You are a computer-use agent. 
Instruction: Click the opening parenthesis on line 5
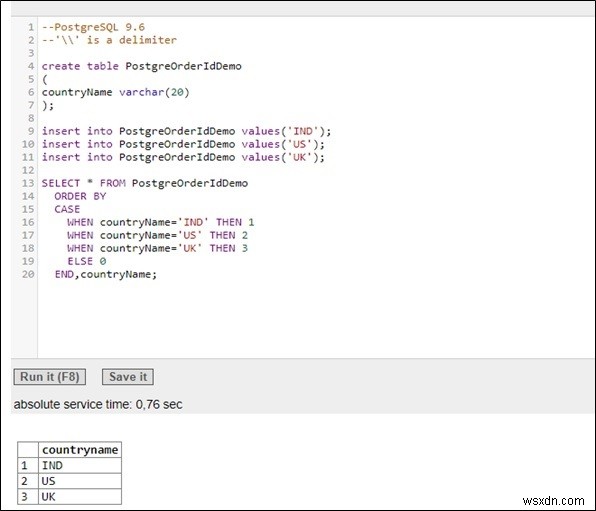pos(45,79)
